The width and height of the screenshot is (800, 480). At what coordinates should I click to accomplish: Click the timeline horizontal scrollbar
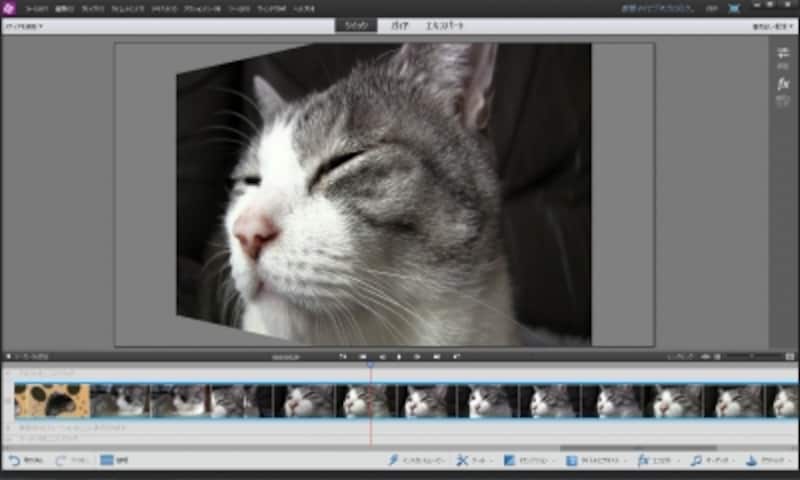pos(638,448)
